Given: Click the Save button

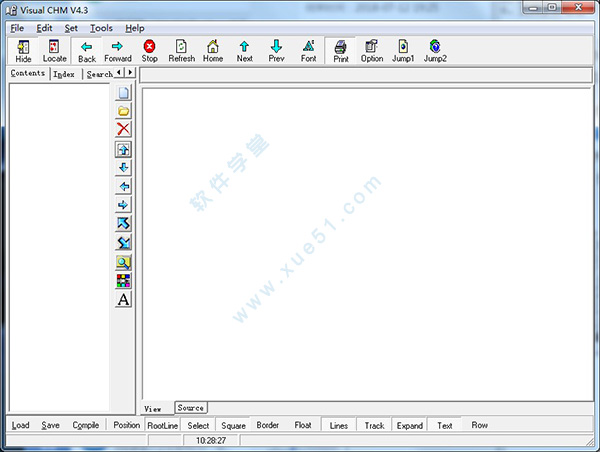Looking at the screenshot, I should (51, 425).
